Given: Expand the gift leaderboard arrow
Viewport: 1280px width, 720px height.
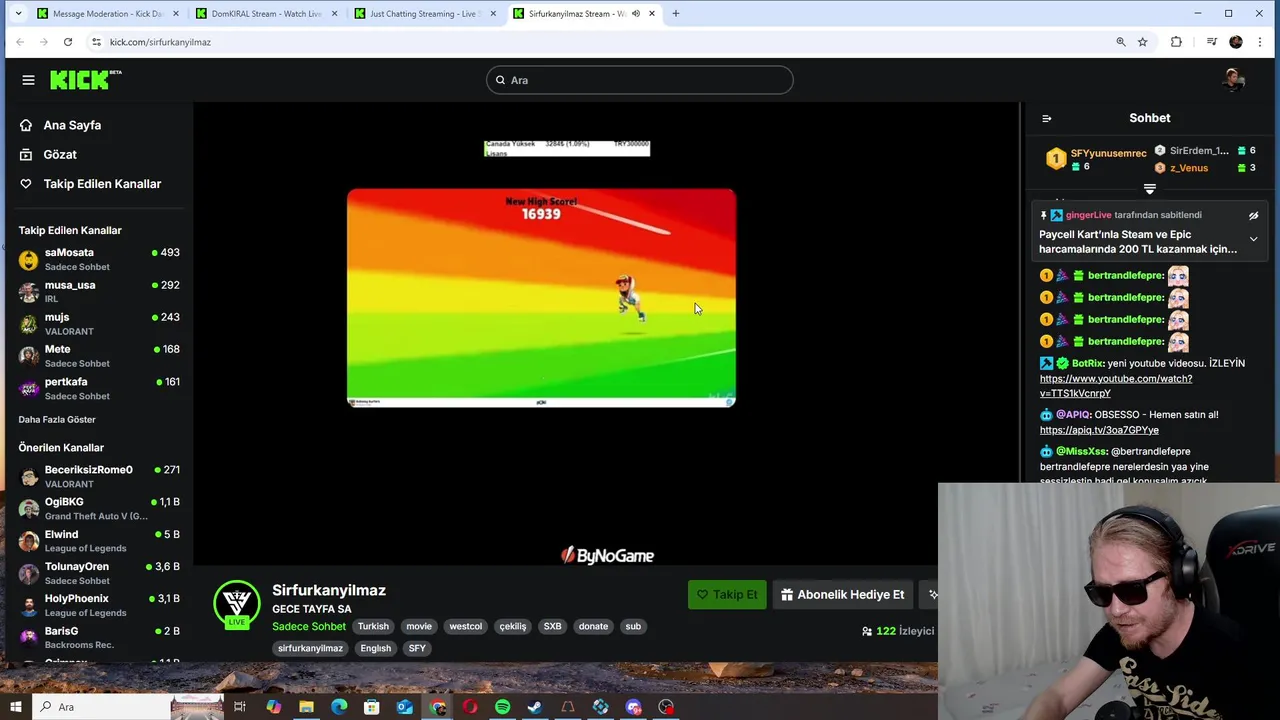Looking at the screenshot, I should point(1150,189).
